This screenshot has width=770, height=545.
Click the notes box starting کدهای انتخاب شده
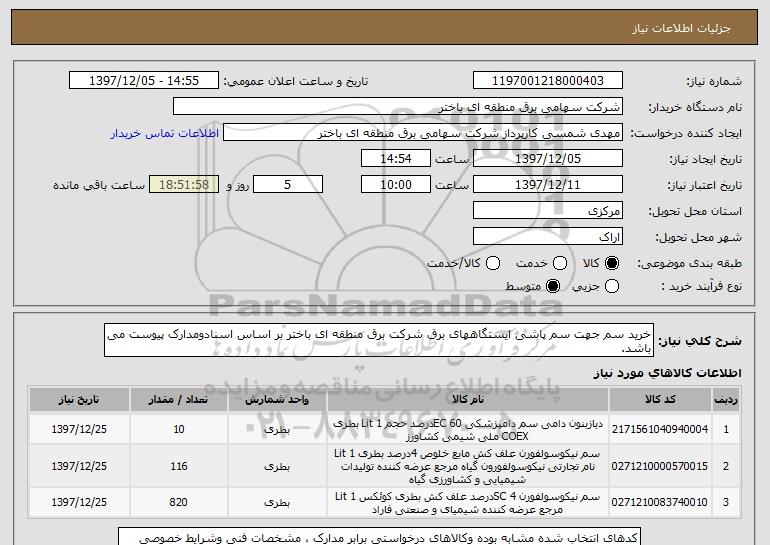coord(380,537)
